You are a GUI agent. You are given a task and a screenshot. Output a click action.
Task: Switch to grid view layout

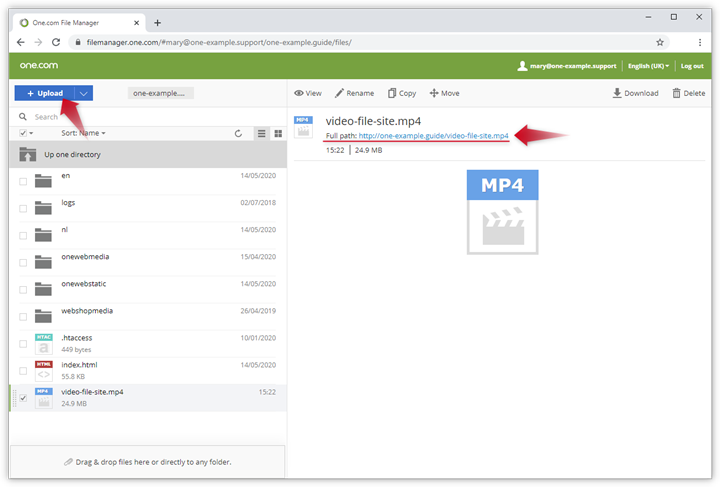pos(277,133)
